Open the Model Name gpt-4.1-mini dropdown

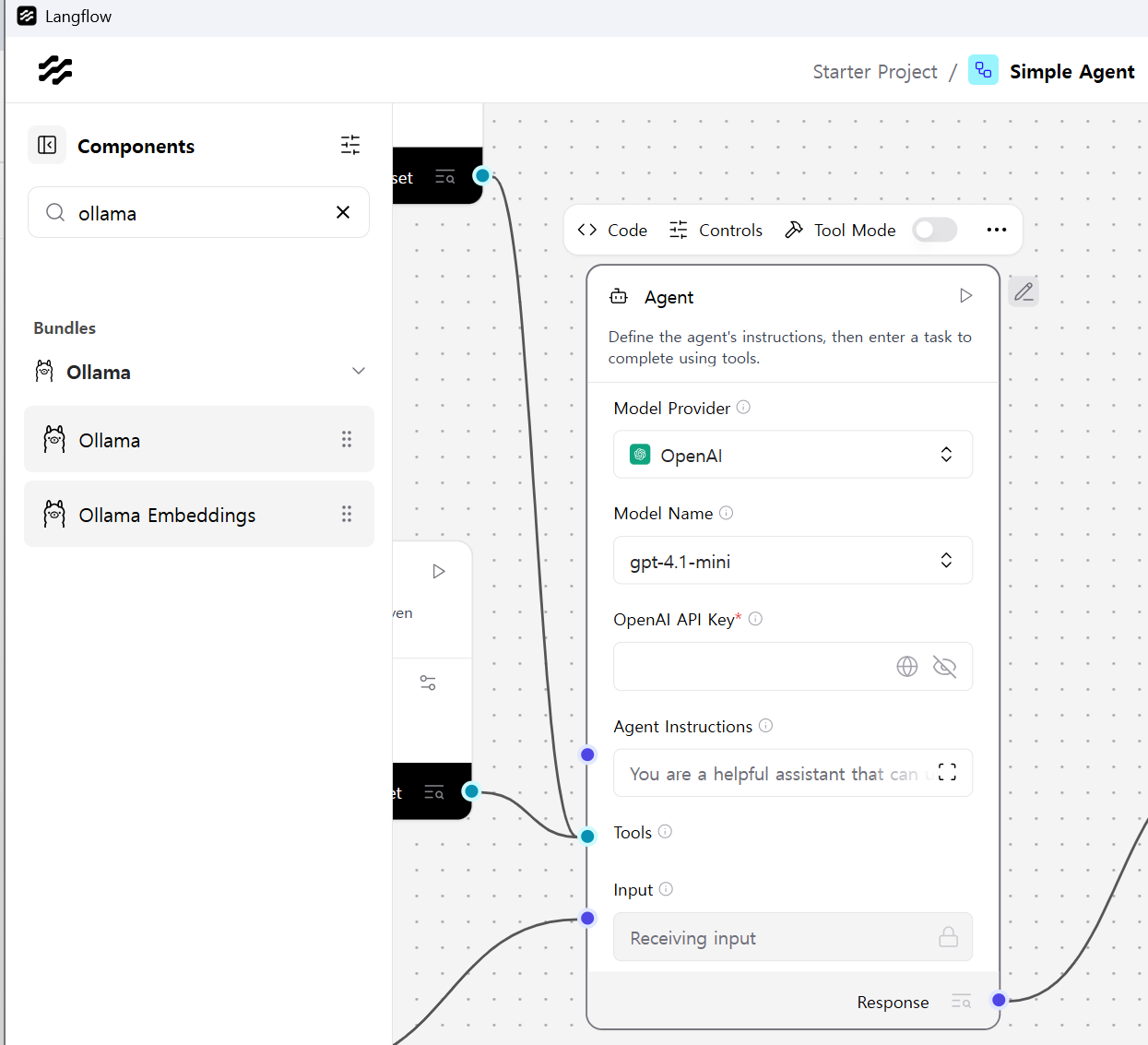coord(793,561)
